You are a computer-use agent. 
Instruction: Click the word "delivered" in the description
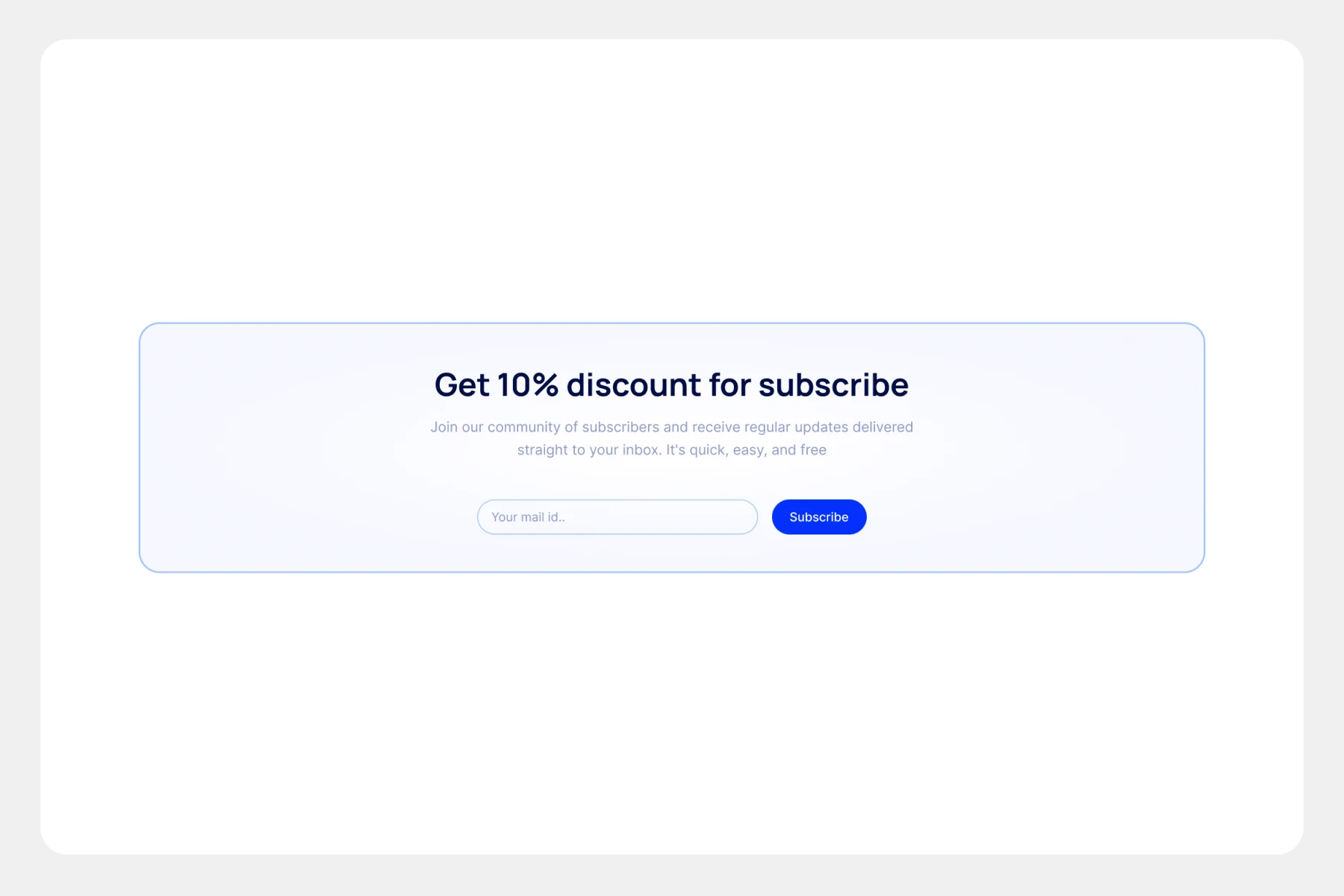coord(883,427)
